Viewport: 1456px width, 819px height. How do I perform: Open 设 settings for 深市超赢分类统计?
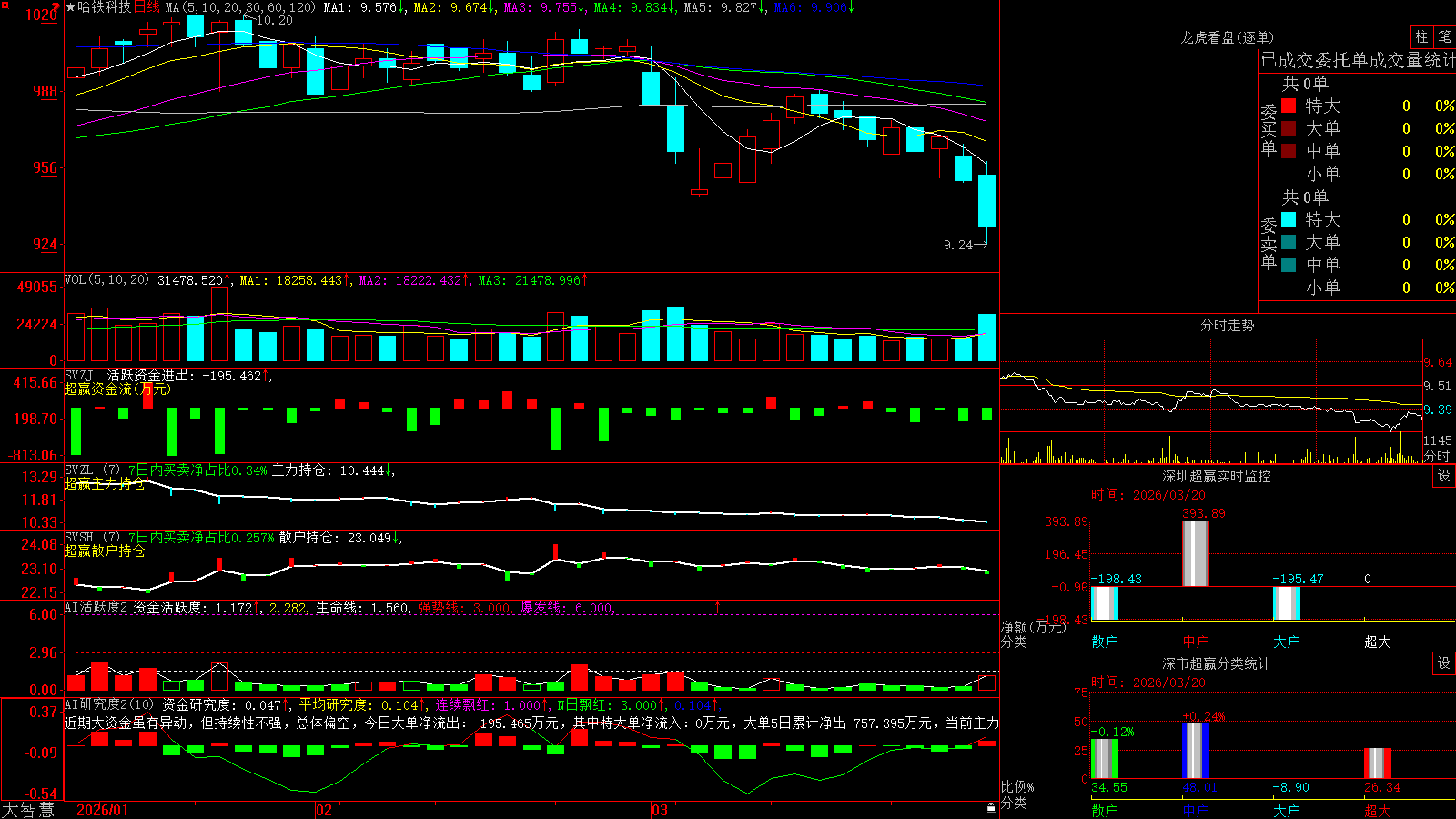[x=1444, y=663]
